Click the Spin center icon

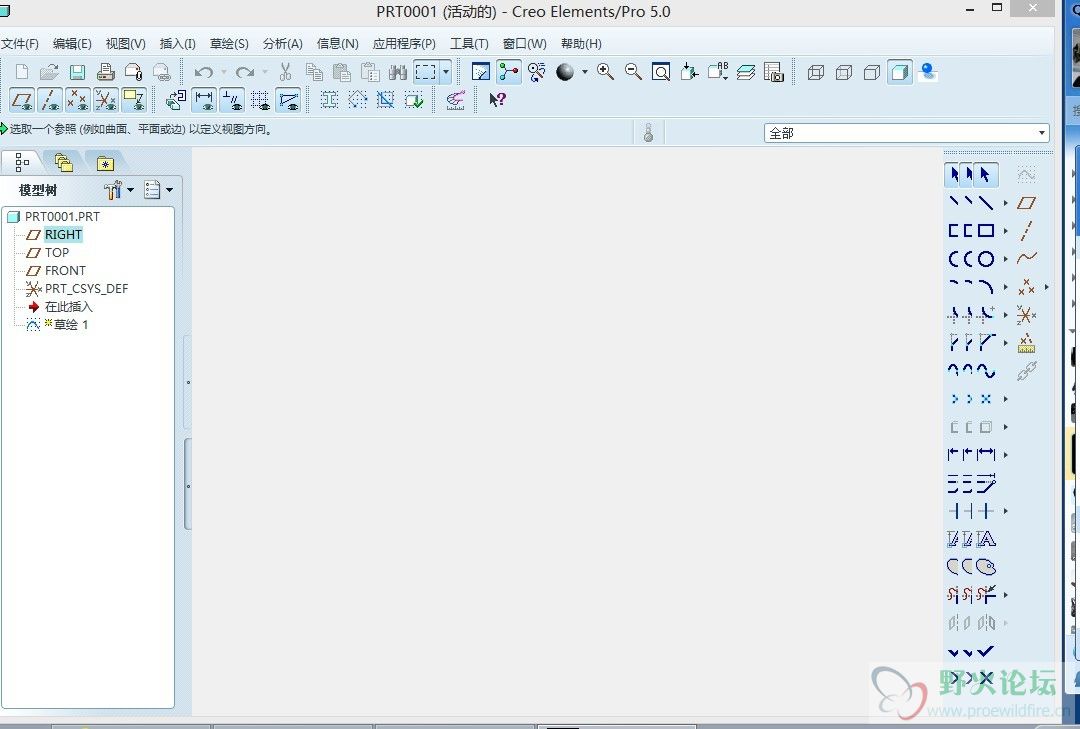click(509, 72)
